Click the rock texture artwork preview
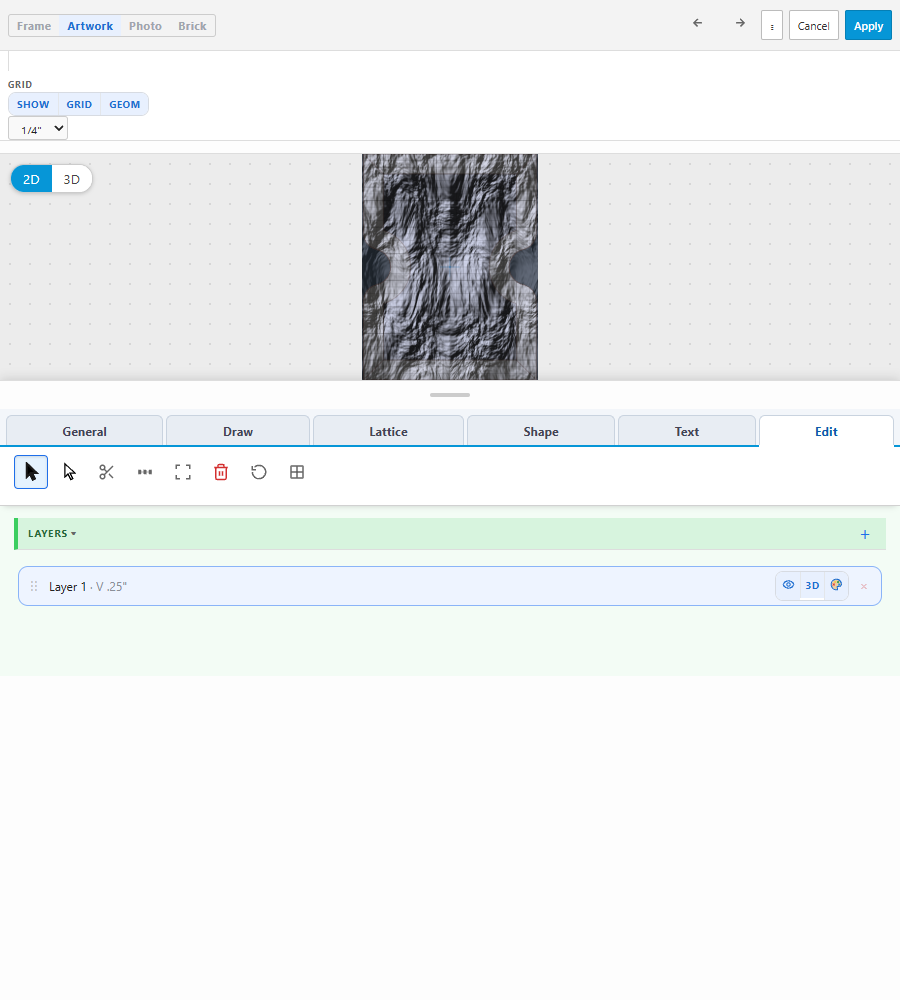The image size is (900, 1000). point(450,267)
